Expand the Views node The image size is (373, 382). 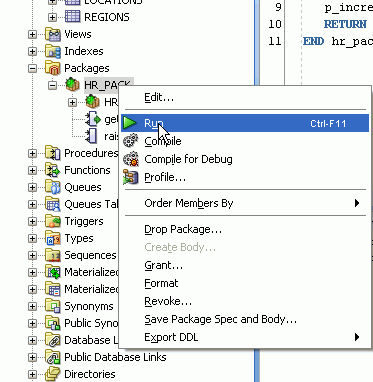[33, 34]
